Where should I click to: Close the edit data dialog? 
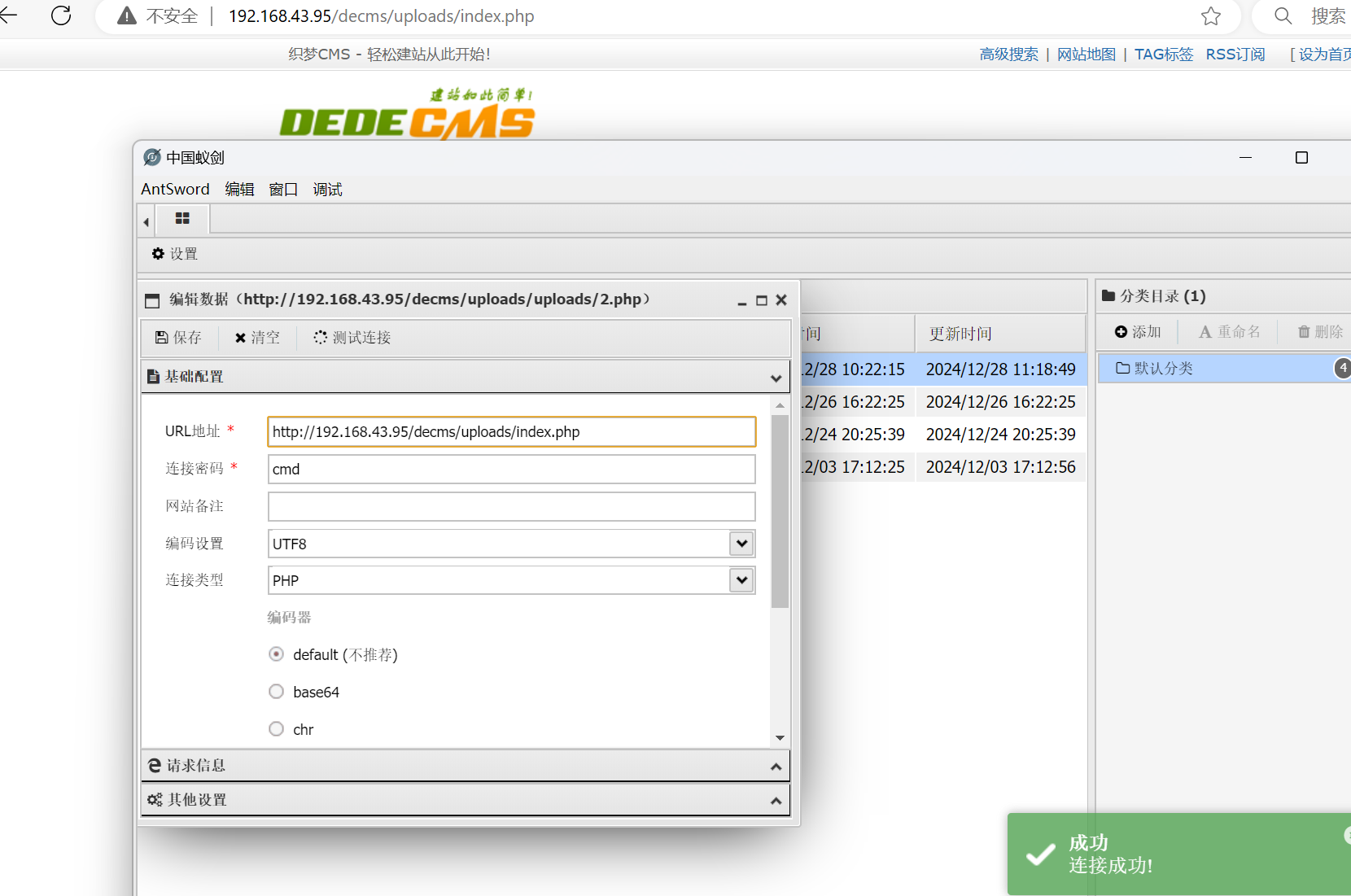781,300
